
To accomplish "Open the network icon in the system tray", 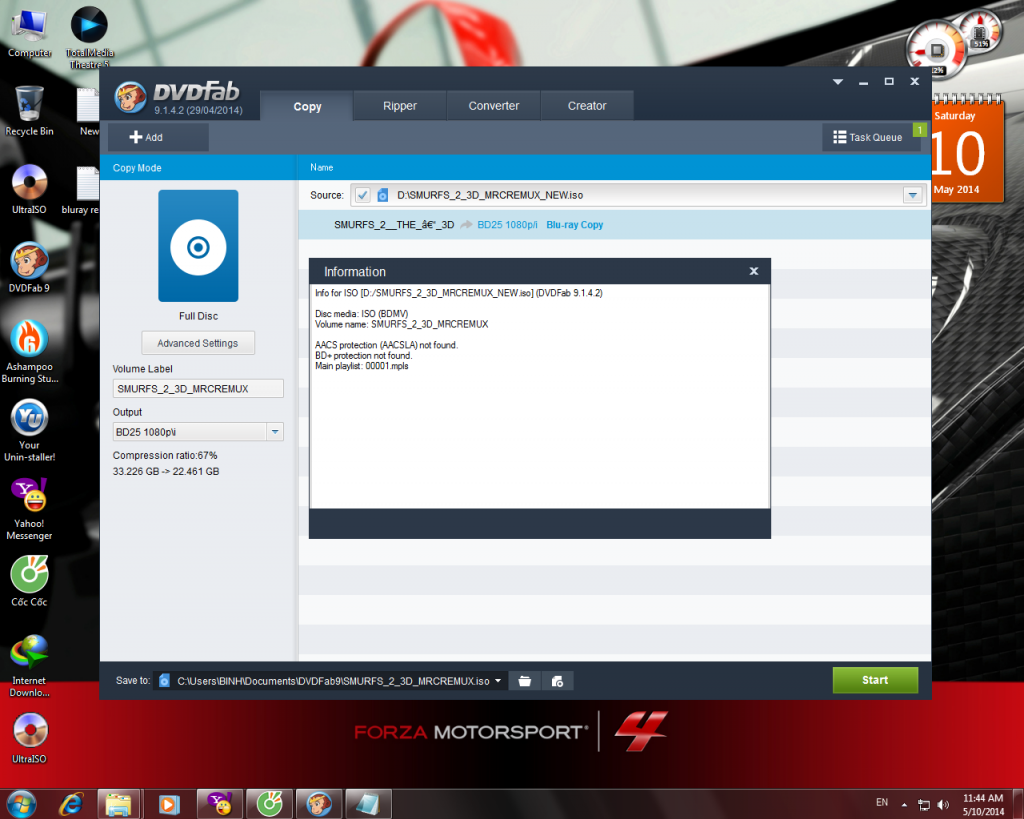I will (923, 805).
